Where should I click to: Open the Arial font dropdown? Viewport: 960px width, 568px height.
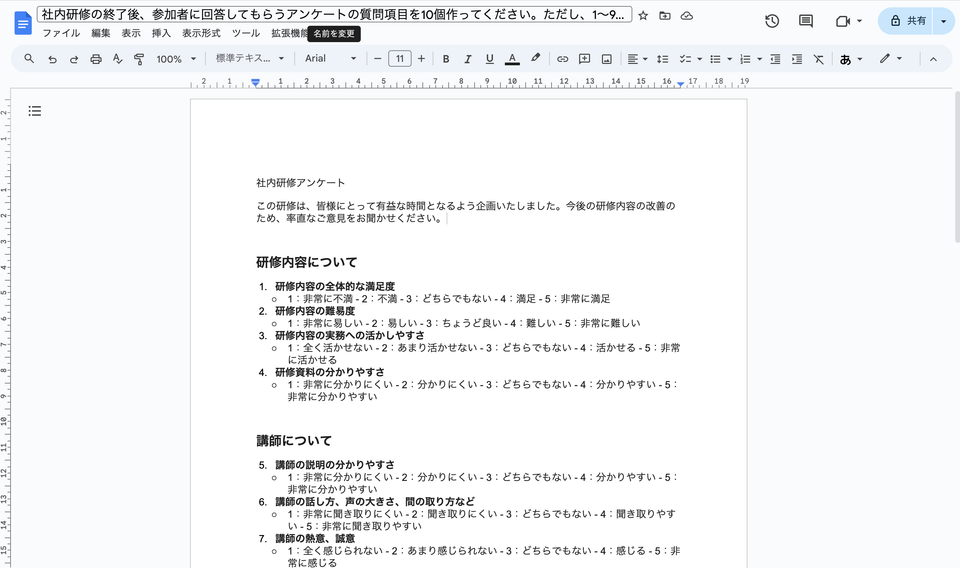click(331, 59)
